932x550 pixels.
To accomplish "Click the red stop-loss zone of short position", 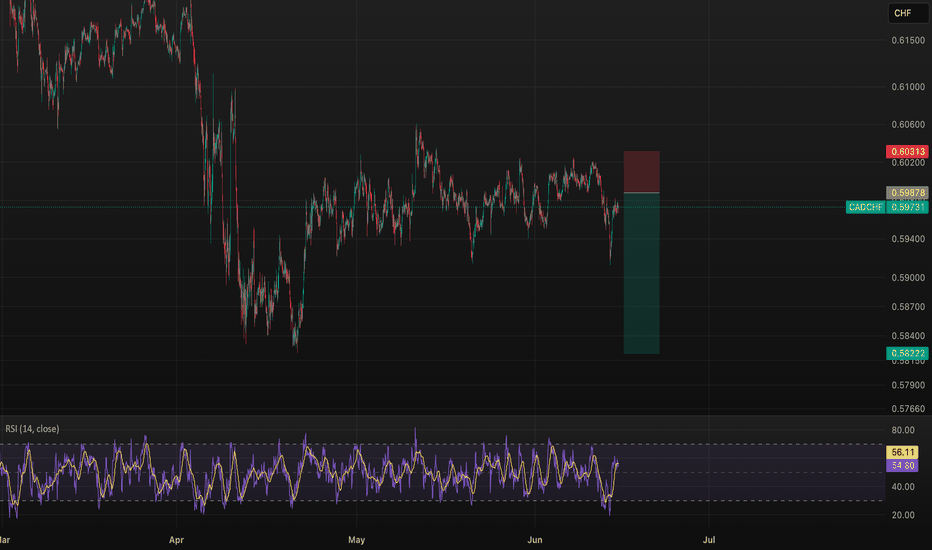I will [641, 171].
